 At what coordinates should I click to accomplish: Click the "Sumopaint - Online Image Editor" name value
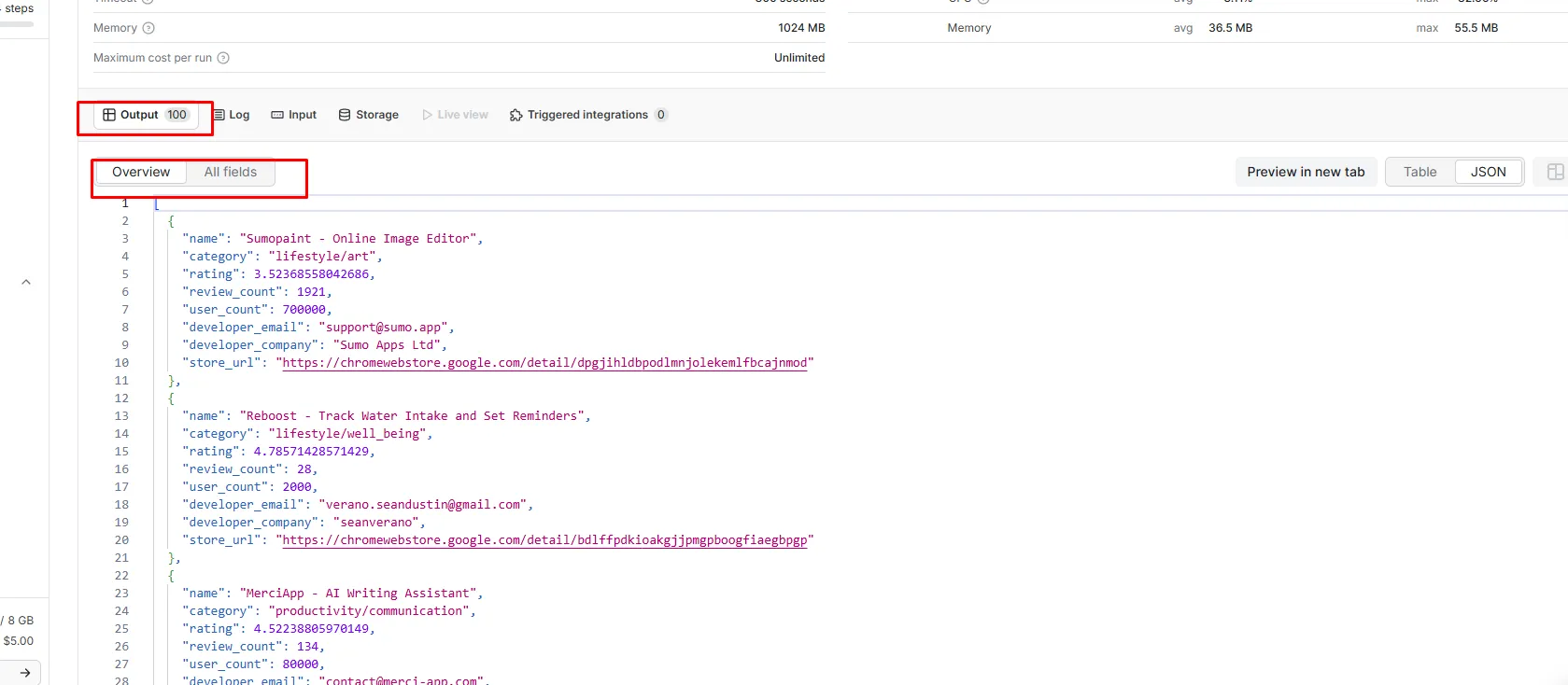(358, 239)
